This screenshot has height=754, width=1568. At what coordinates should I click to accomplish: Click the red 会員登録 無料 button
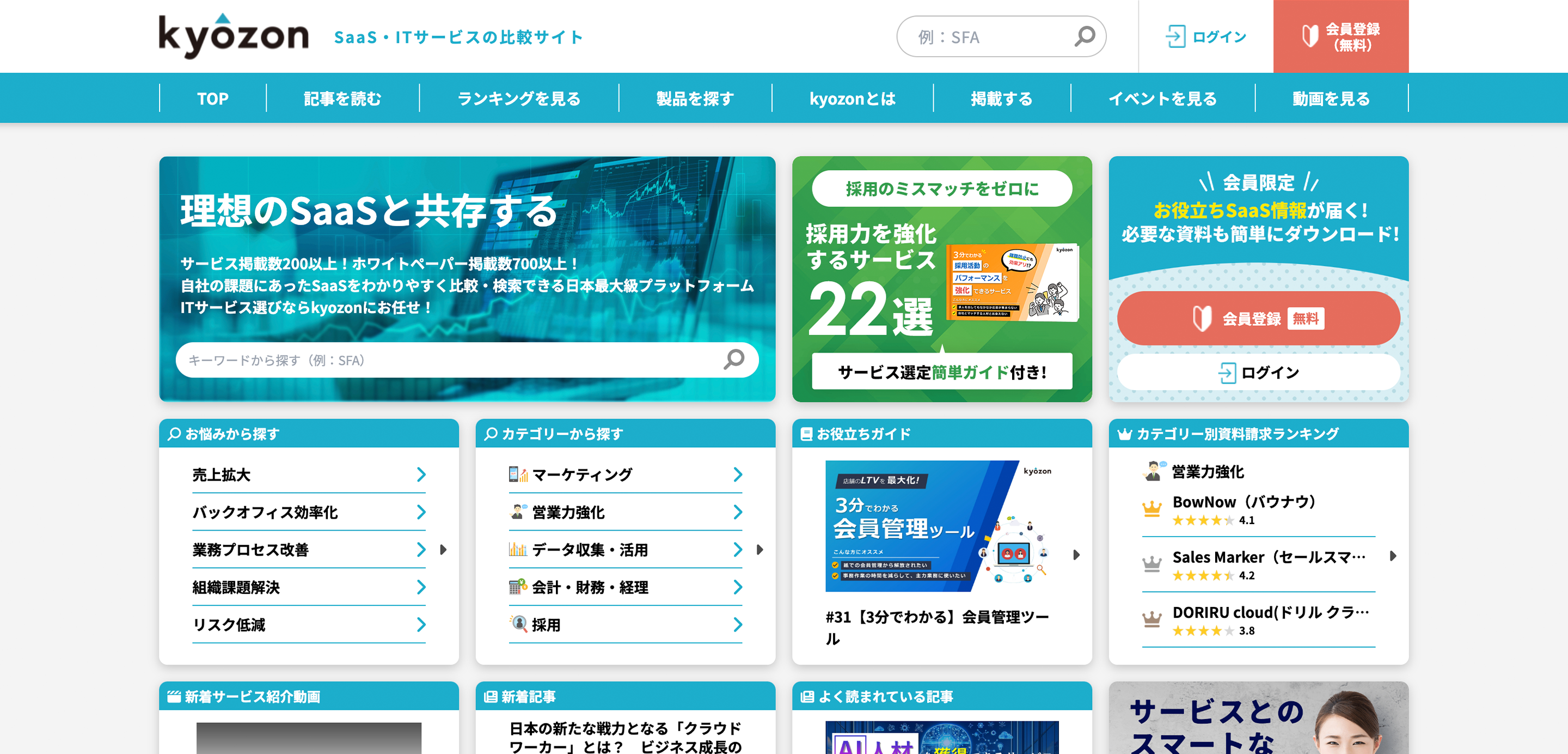1258,319
